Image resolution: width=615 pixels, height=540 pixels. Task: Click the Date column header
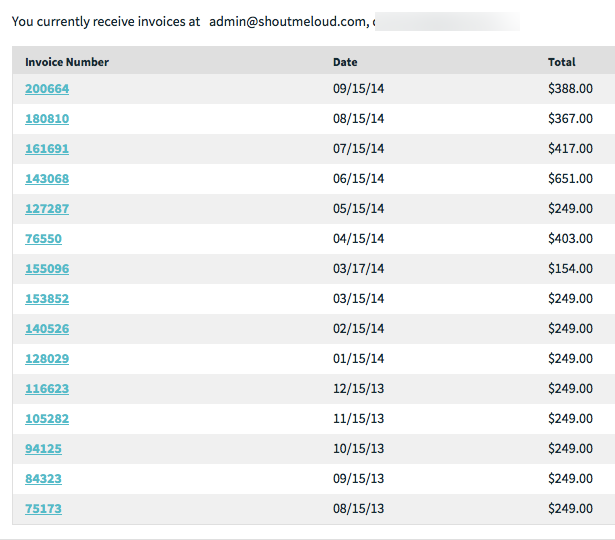[345, 62]
